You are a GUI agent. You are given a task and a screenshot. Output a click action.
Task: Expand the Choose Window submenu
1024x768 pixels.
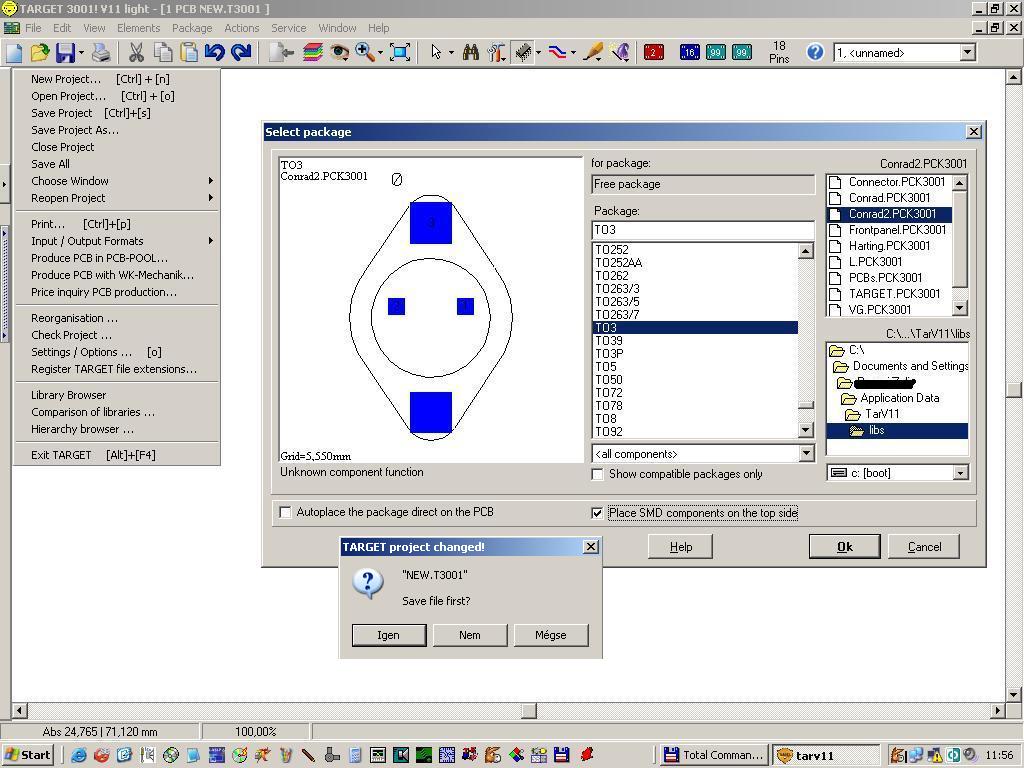117,181
